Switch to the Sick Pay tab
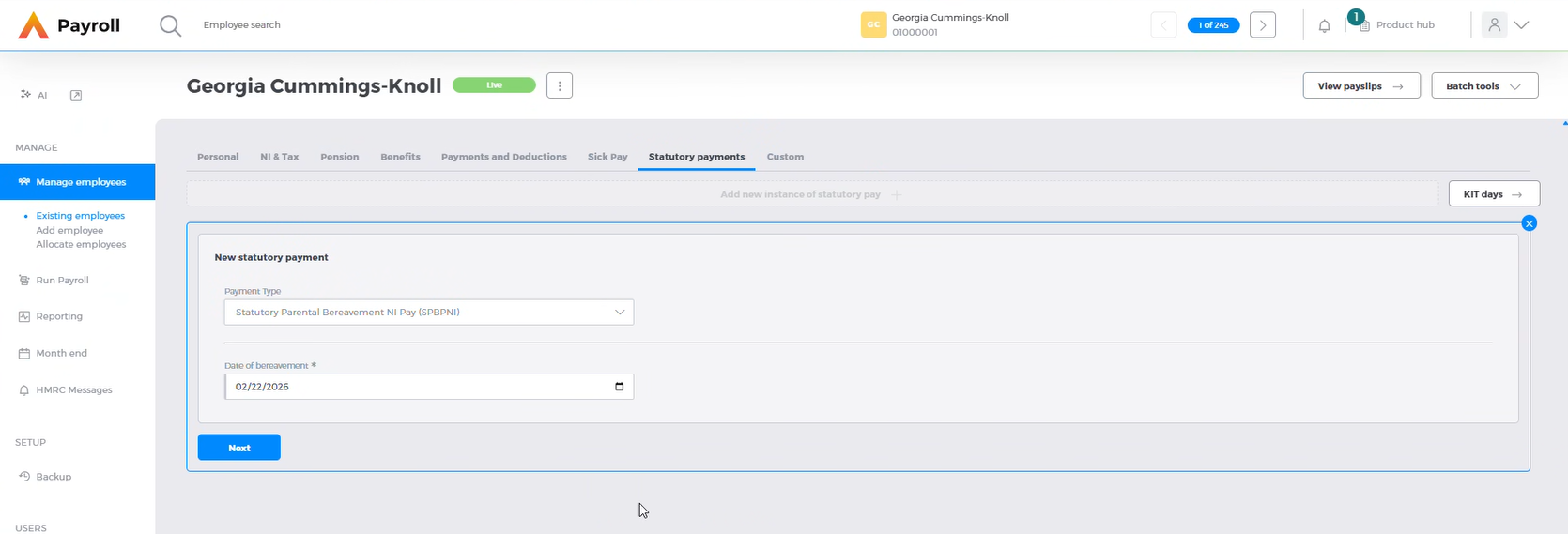This screenshot has width=1568, height=534. click(607, 157)
